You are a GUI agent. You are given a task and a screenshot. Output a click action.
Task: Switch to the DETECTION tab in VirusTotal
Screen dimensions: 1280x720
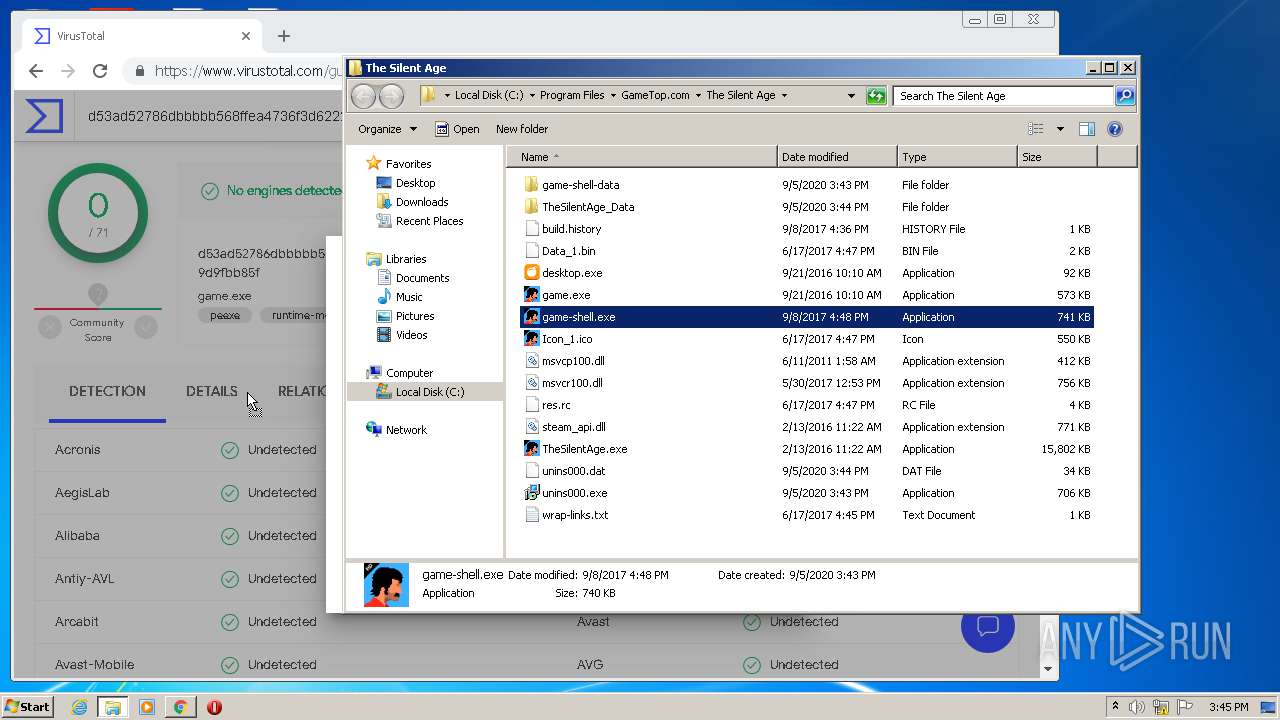click(107, 391)
